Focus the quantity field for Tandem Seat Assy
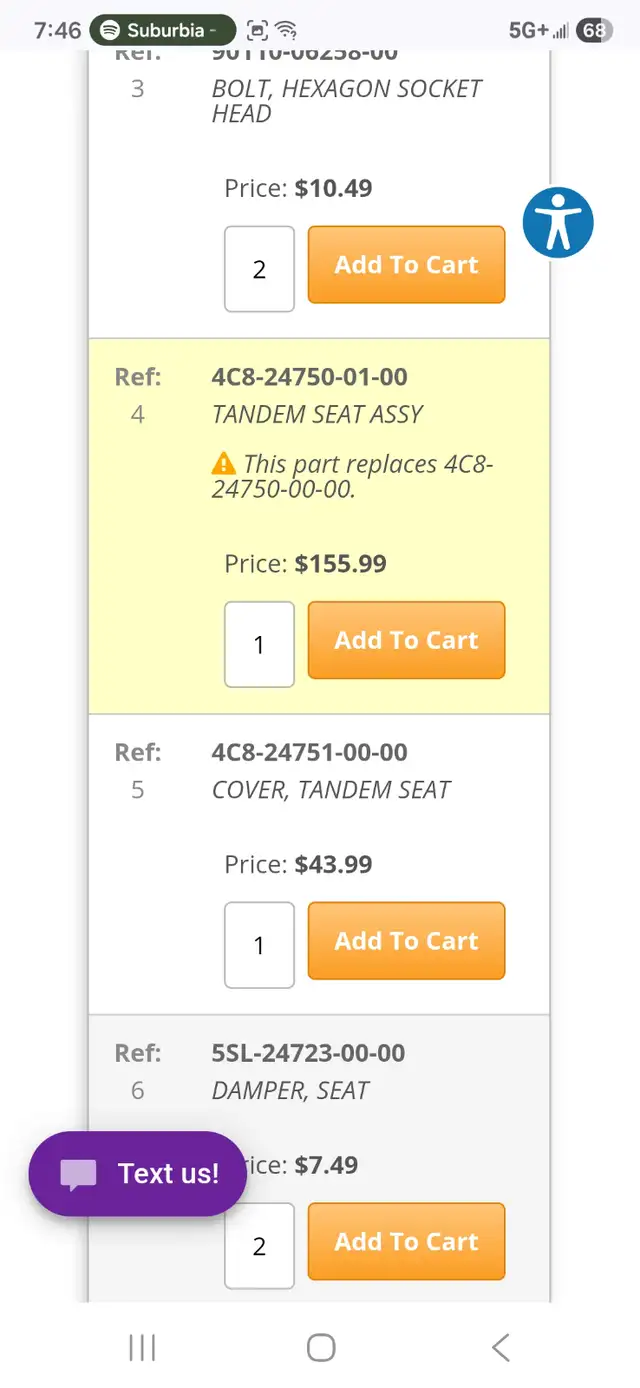The height and width of the screenshot is (1388, 640). click(259, 644)
